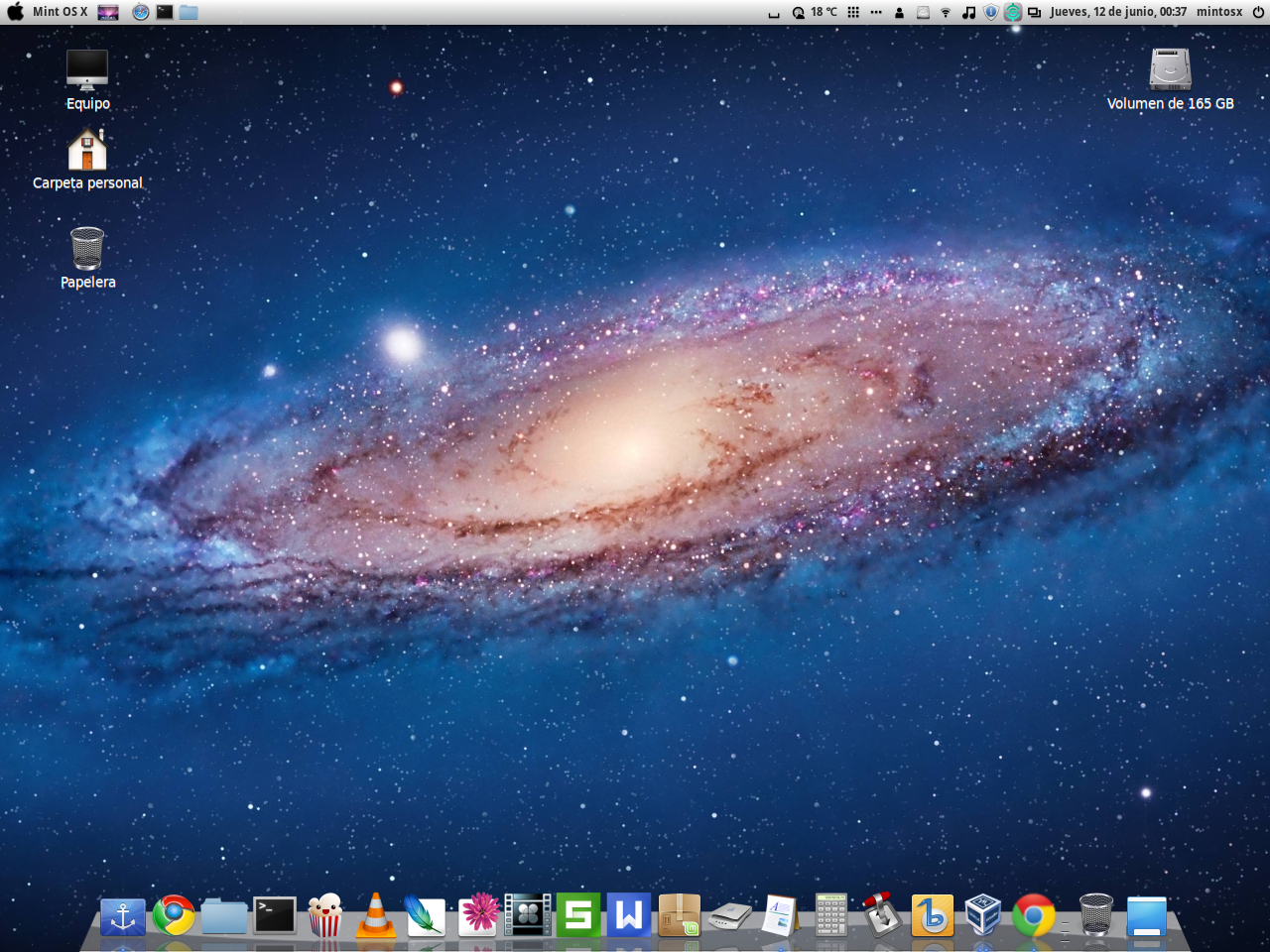Image resolution: width=1270 pixels, height=952 pixels.
Task: Click the blue desktop window icon in dock
Action: click(x=1147, y=915)
